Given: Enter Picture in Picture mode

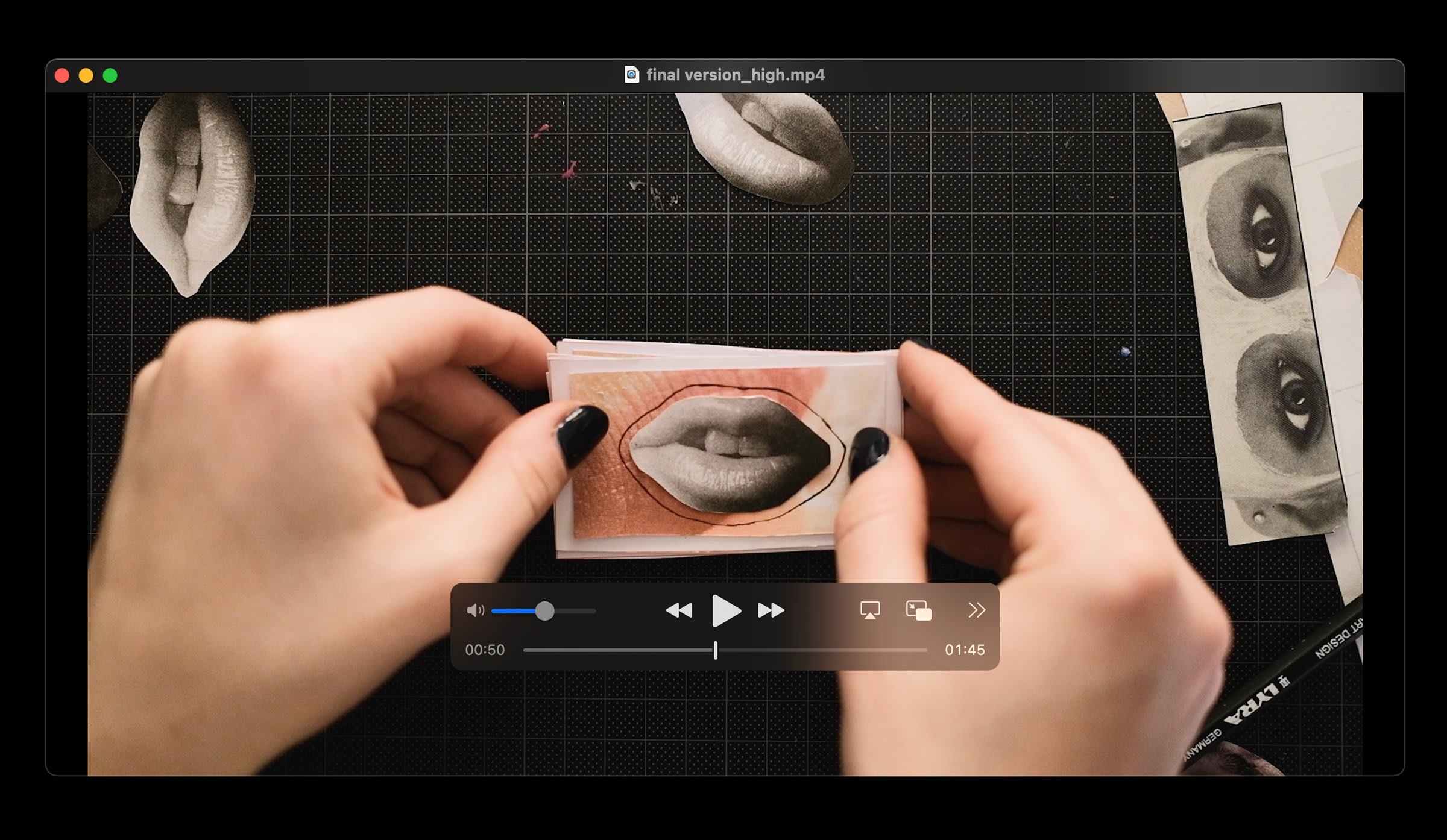Looking at the screenshot, I should (x=918, y=610).
